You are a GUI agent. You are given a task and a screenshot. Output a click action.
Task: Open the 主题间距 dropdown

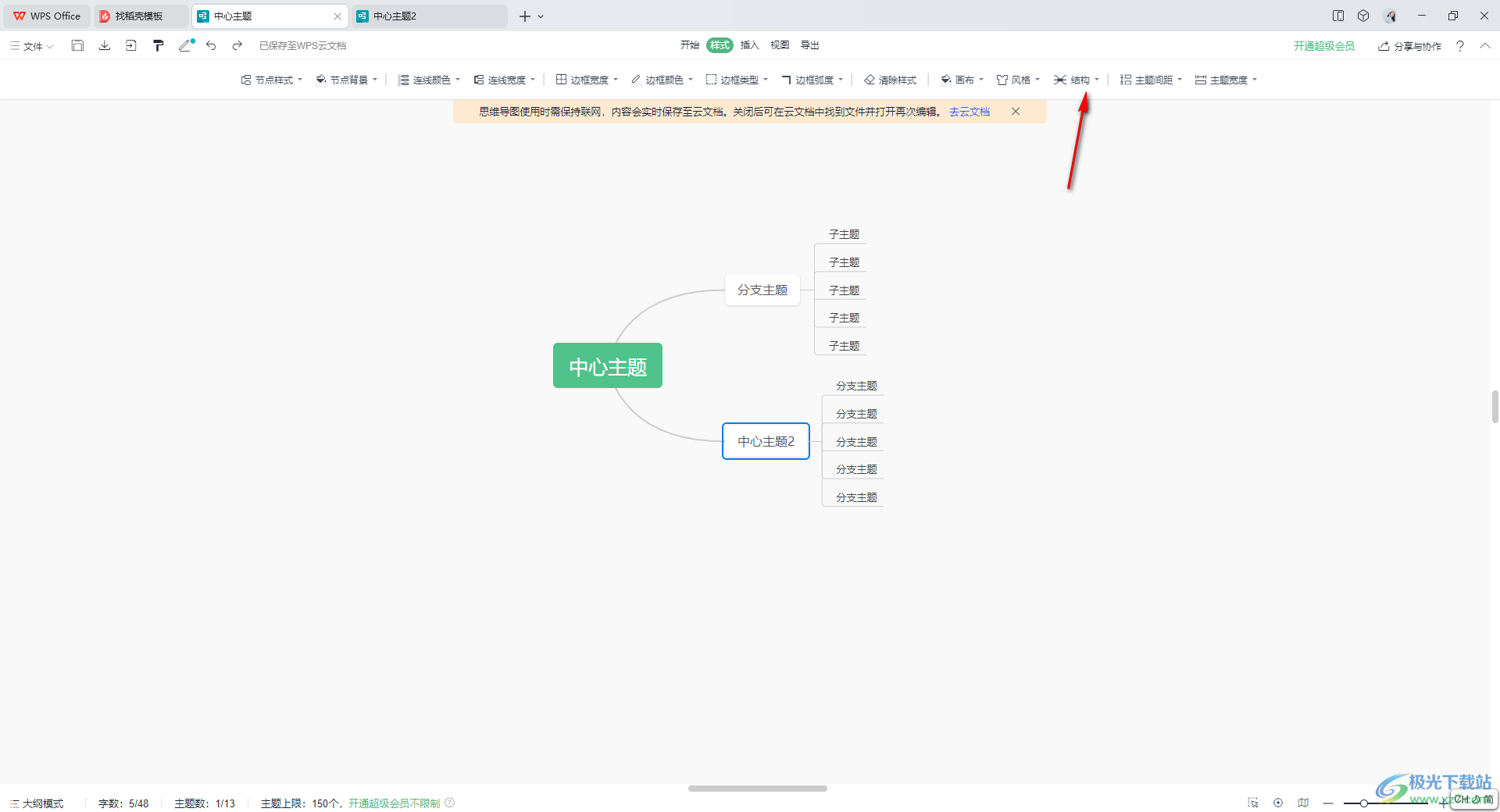[1151, 80]
